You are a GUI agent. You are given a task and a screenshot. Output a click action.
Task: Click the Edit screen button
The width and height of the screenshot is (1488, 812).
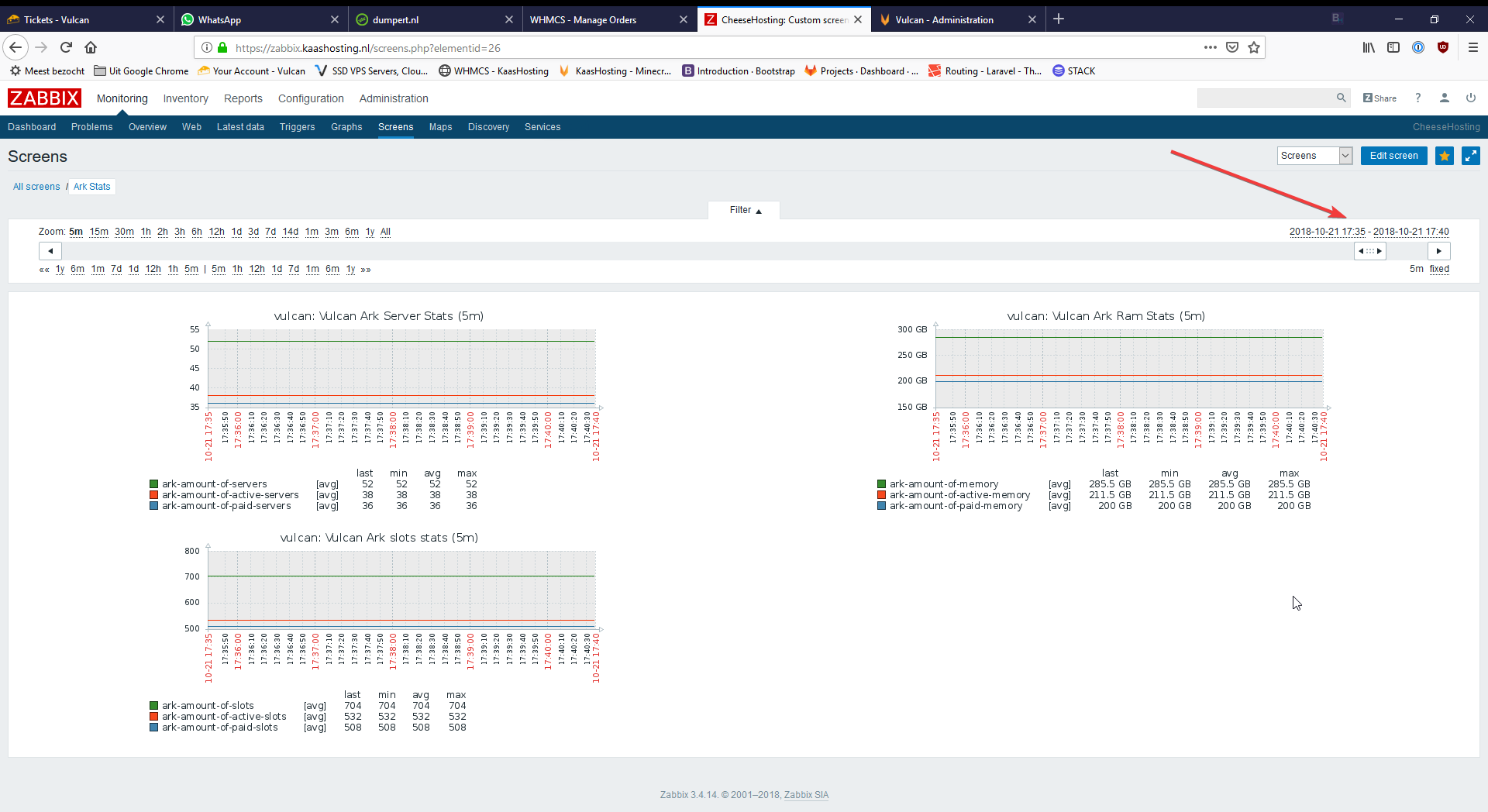coord(1393,156)
